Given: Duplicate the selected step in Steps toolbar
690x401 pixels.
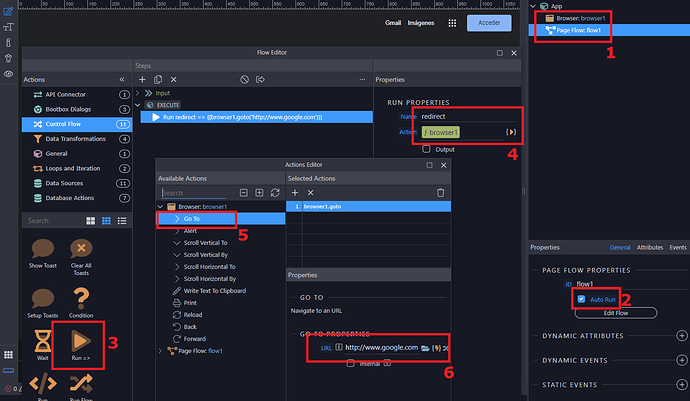Looking at the screenshot, I should click(x=158, y=80).
